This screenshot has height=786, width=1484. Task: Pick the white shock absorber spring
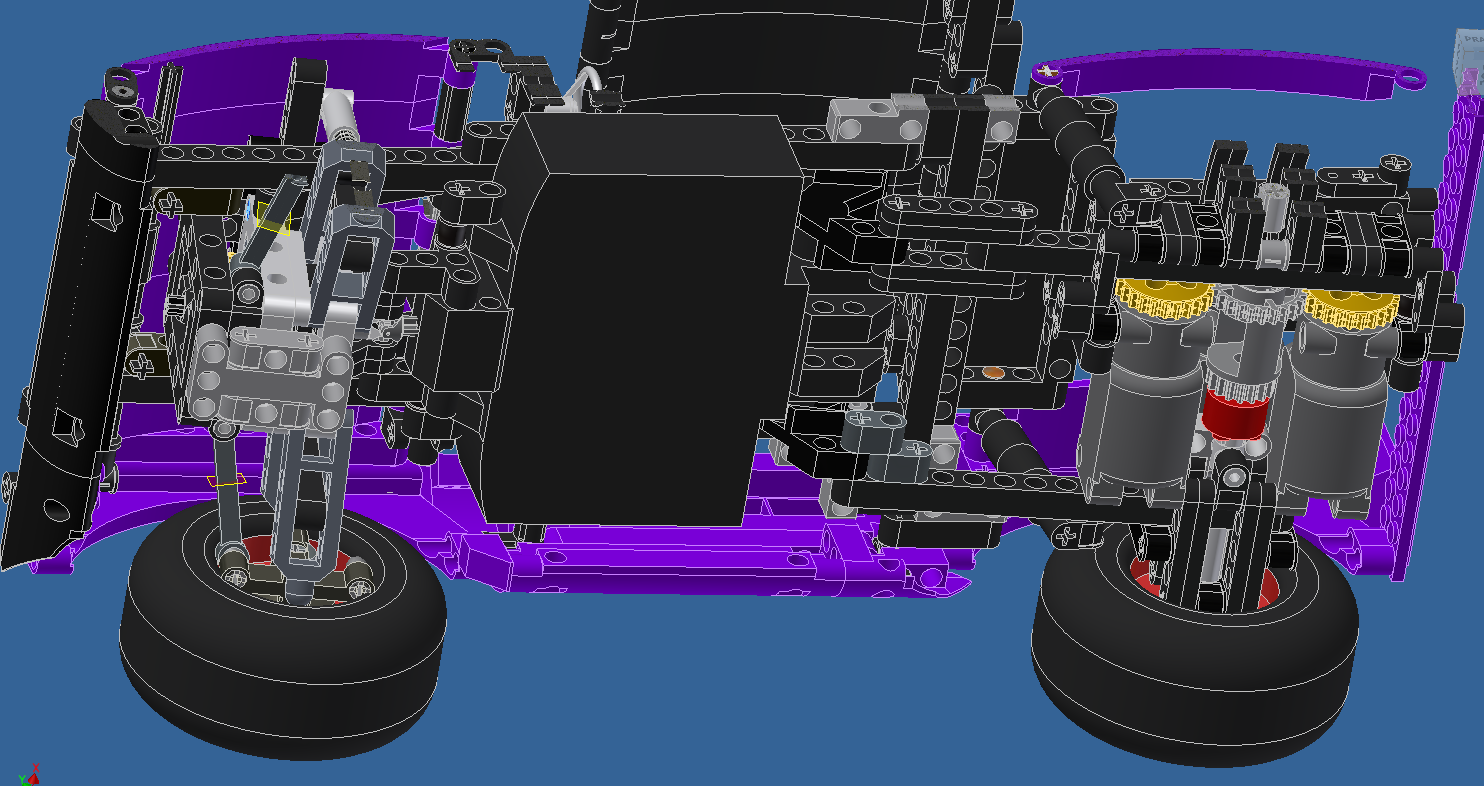[x=340, y=118]
